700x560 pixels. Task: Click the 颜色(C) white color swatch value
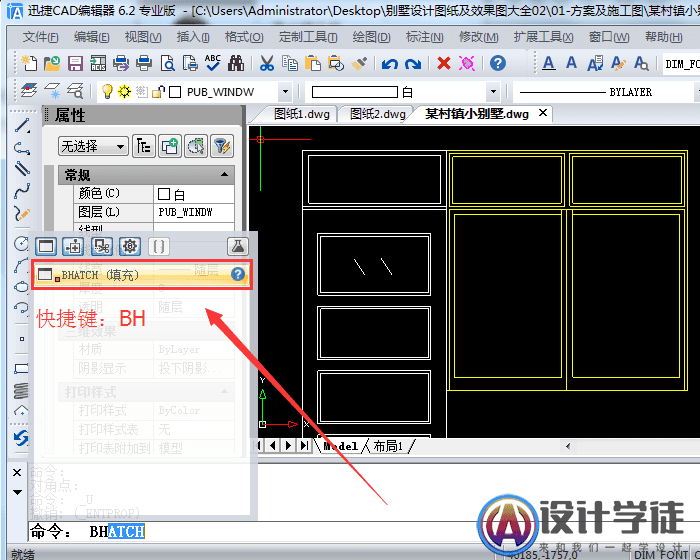(x=194, y=194)
